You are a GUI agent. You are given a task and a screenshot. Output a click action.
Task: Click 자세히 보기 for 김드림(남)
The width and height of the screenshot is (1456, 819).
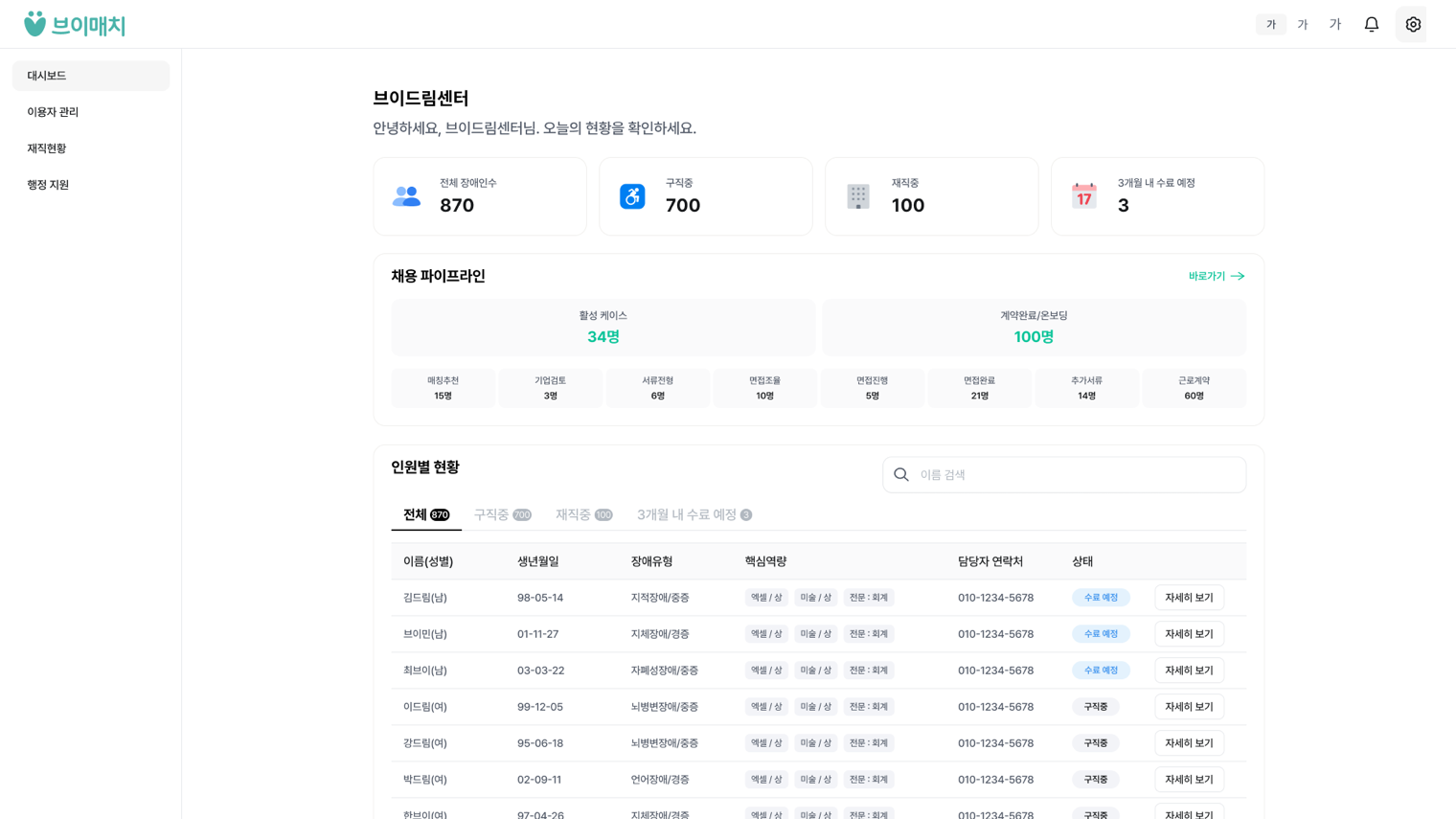tap(1189, 598)
